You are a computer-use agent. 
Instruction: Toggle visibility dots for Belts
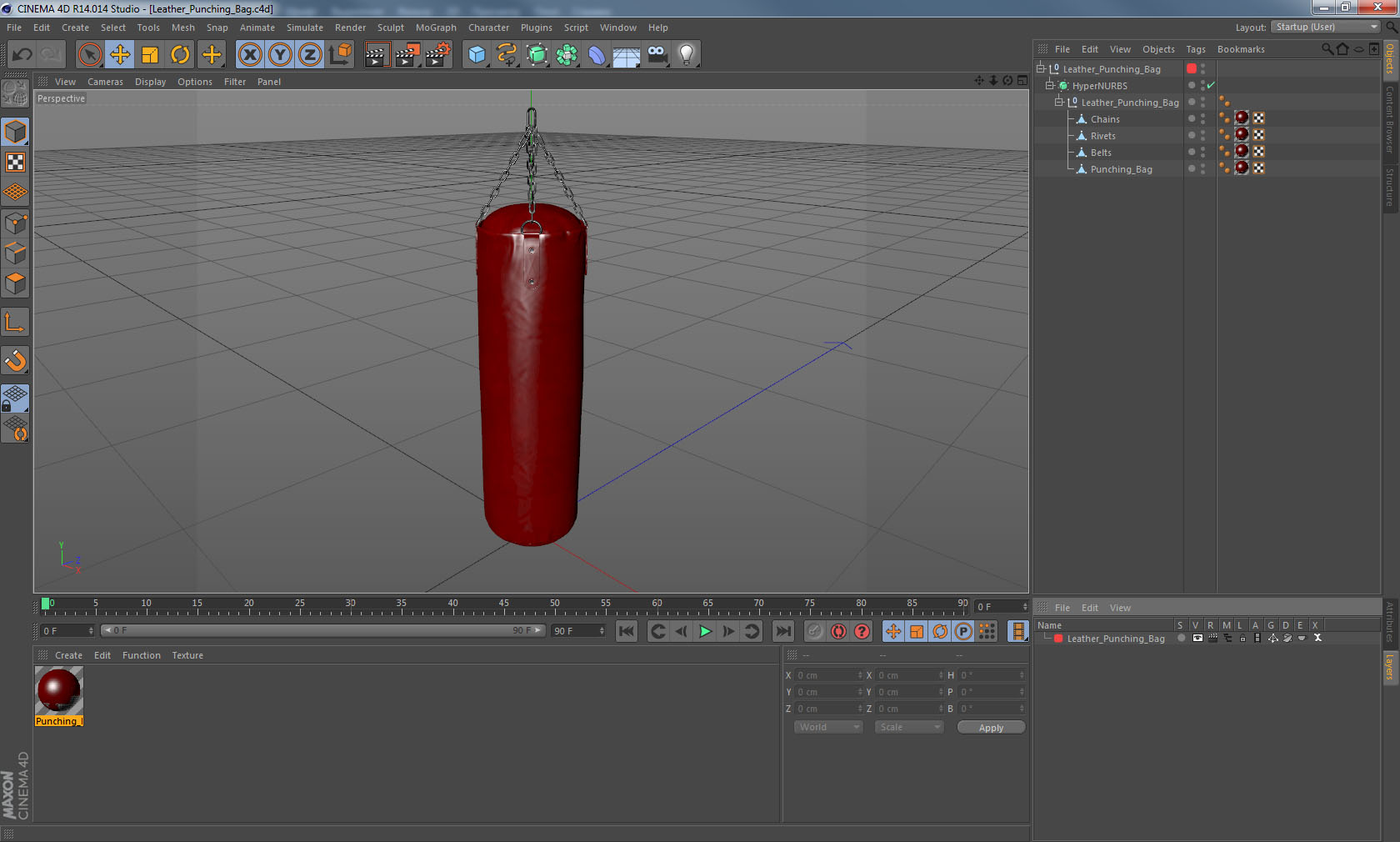pos(1202,153)
